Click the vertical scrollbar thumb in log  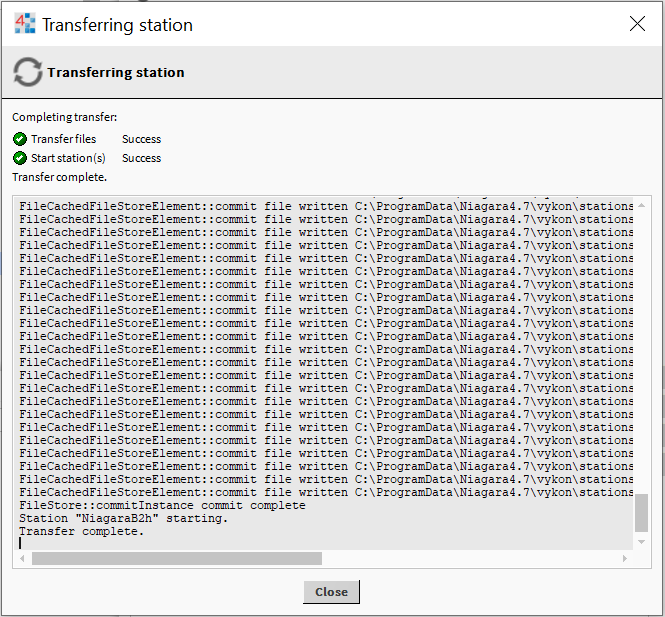(642, 514)
